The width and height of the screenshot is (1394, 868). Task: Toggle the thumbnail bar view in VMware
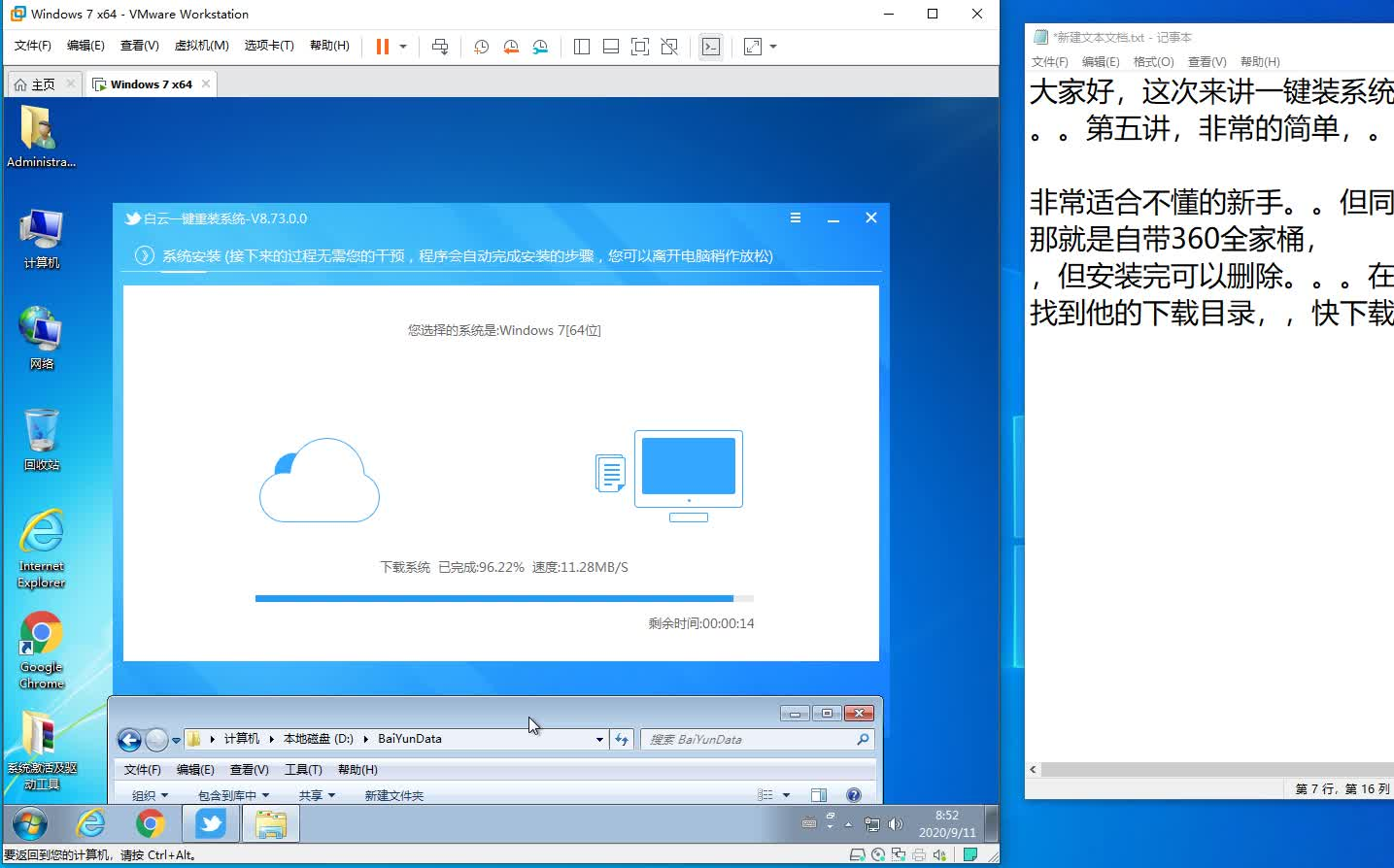click(x=611, y=46)
